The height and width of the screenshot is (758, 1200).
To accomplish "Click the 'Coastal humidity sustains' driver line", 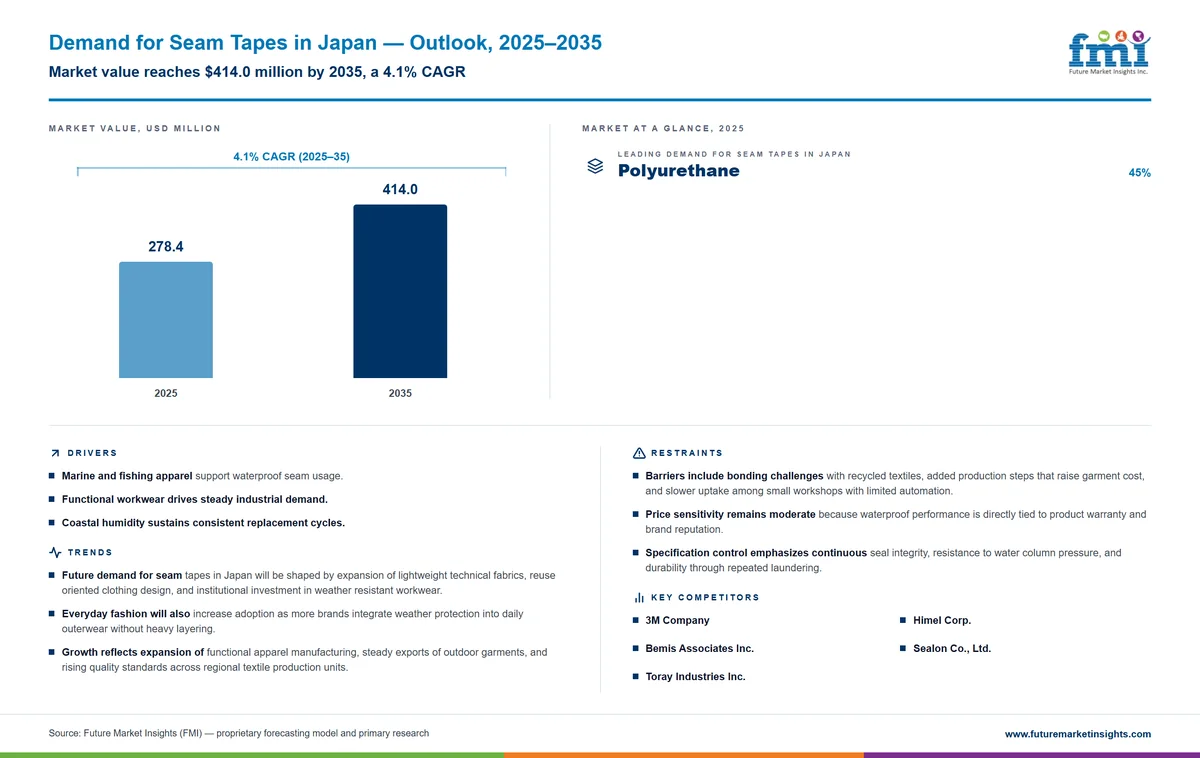I will click(x=203, y=523).
